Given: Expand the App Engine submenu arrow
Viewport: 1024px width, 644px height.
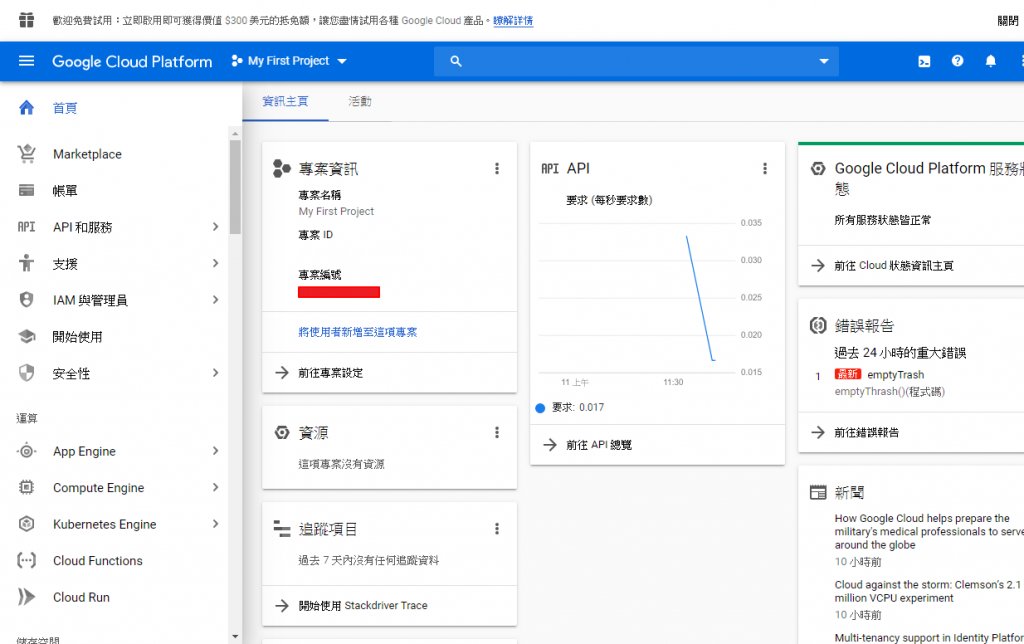Looking at the screenshot, I should point(216,451).
